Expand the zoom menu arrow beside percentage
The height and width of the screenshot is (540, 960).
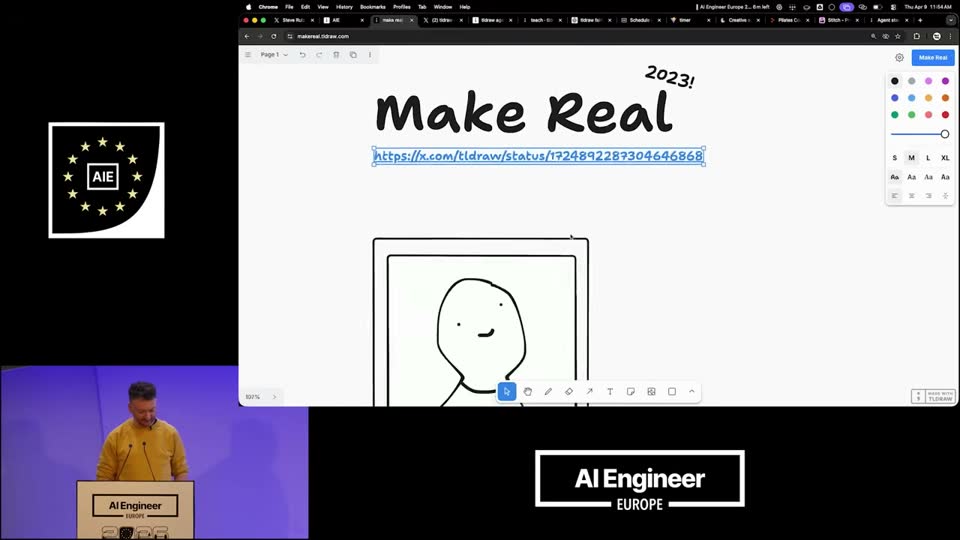[x=274, y=397]
